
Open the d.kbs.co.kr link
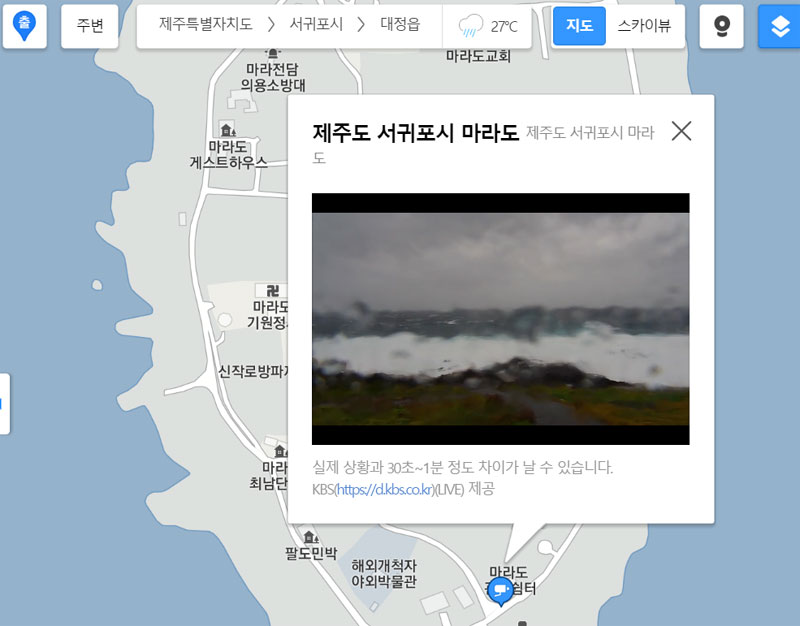coord(385,489)
